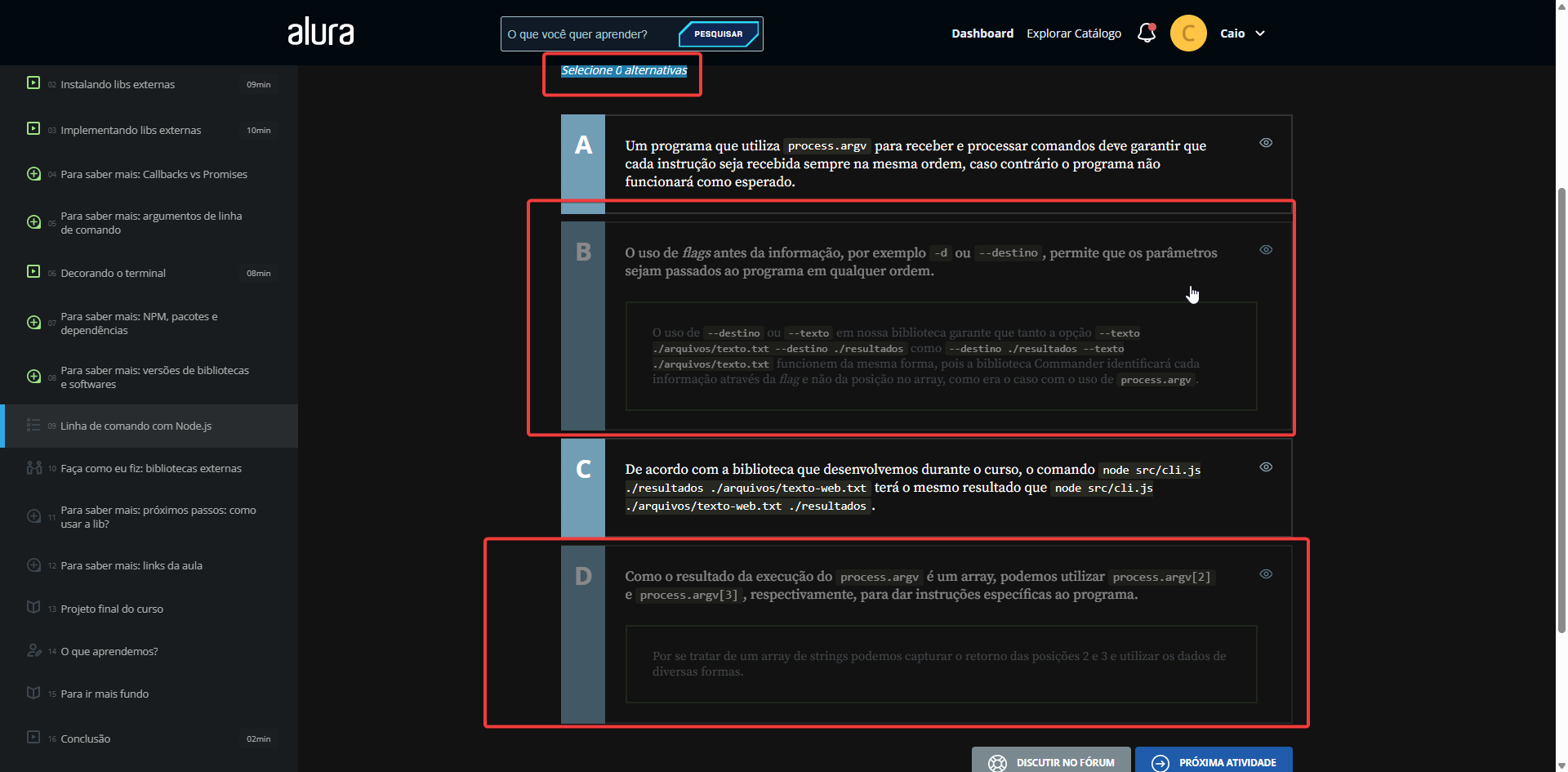Open the account dropdown next to Caio
Viewport: 1568px width, 772px height.
click(1260, 33)
